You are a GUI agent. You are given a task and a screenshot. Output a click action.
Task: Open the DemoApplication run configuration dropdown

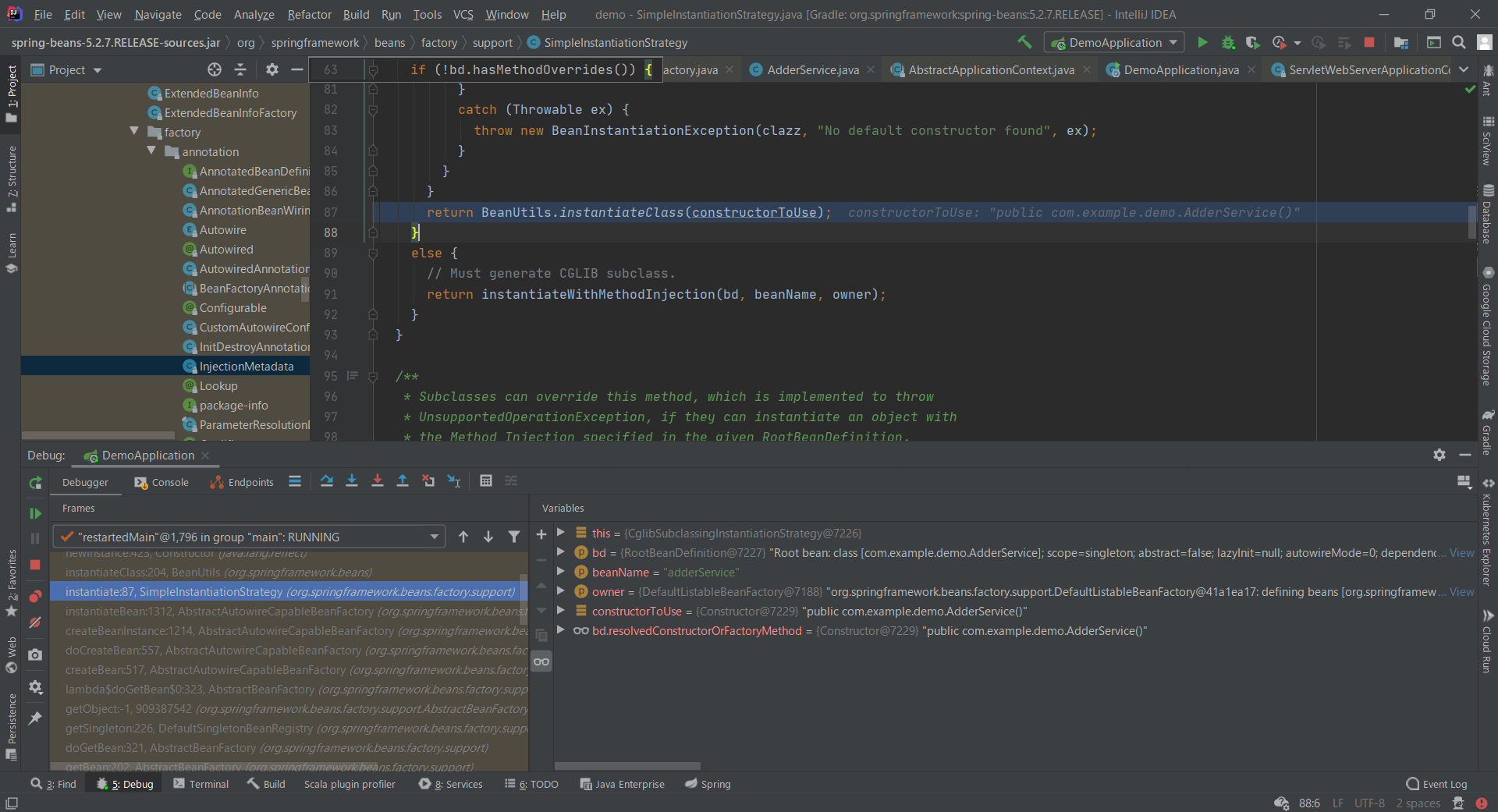coord(1114,42)
